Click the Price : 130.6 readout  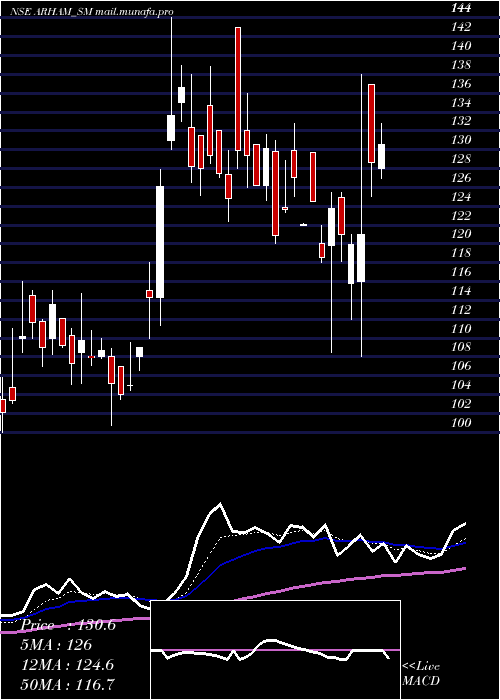click(68, 625)
